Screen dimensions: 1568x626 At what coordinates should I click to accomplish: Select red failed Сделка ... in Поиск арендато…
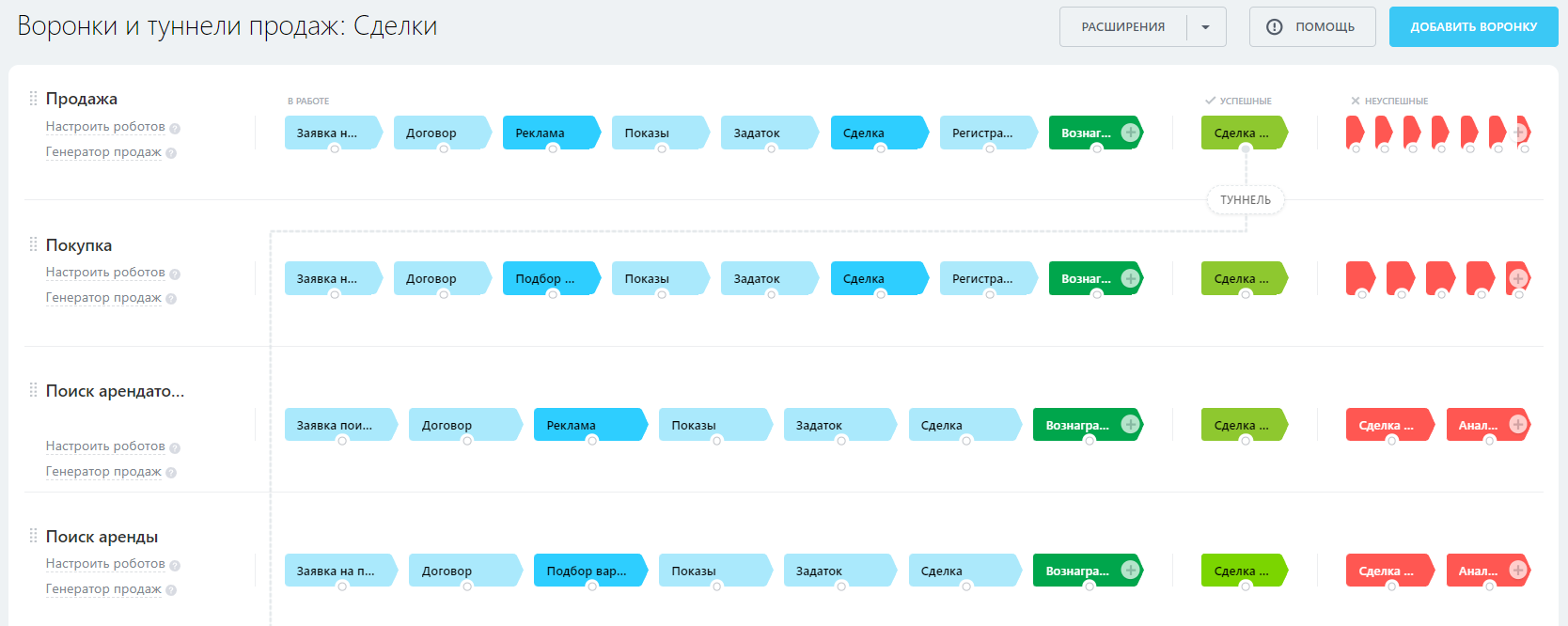1390,425
